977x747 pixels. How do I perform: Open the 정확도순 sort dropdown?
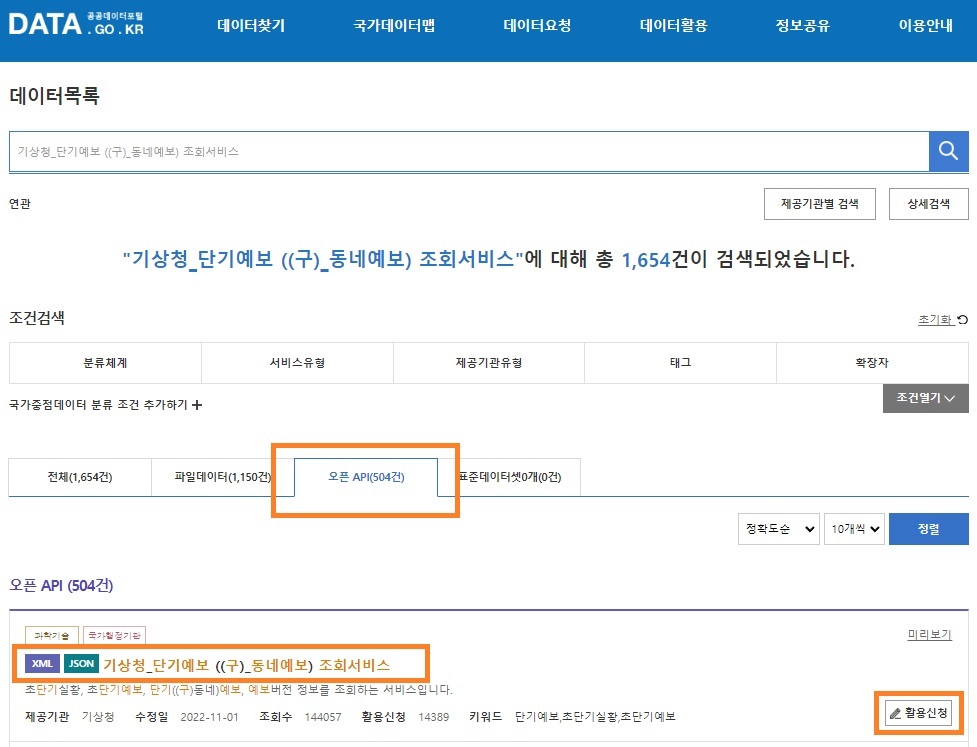click(779, 529)
